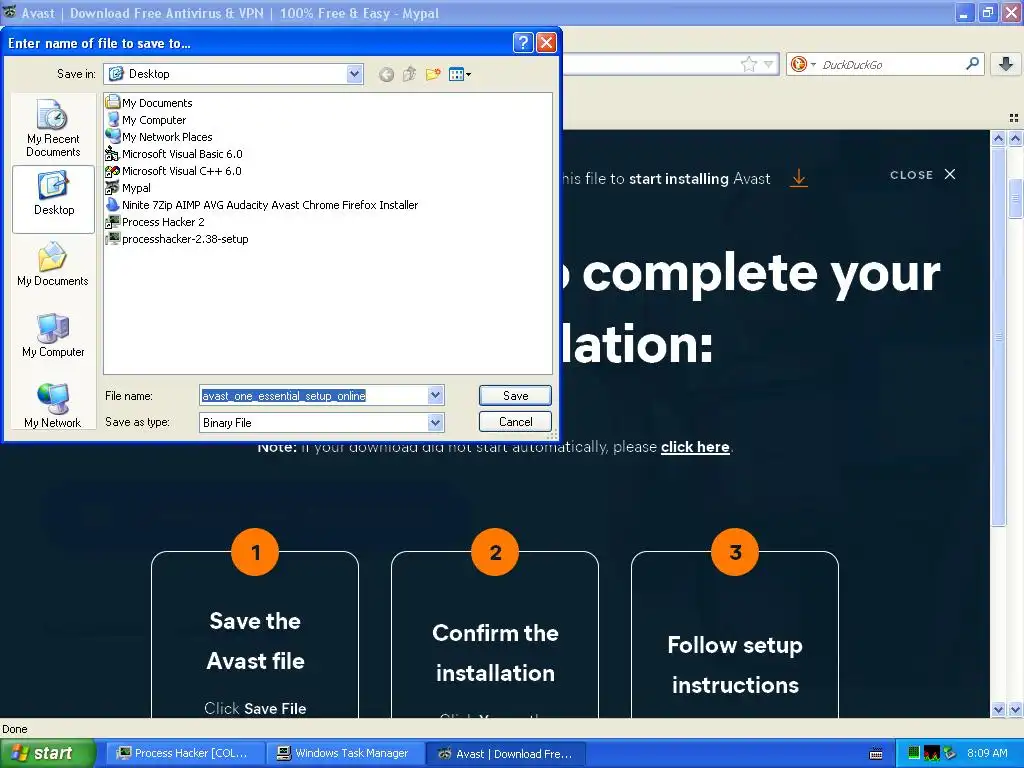
Task: Select Desktop in places bar
Action: [x=54, y=199]
